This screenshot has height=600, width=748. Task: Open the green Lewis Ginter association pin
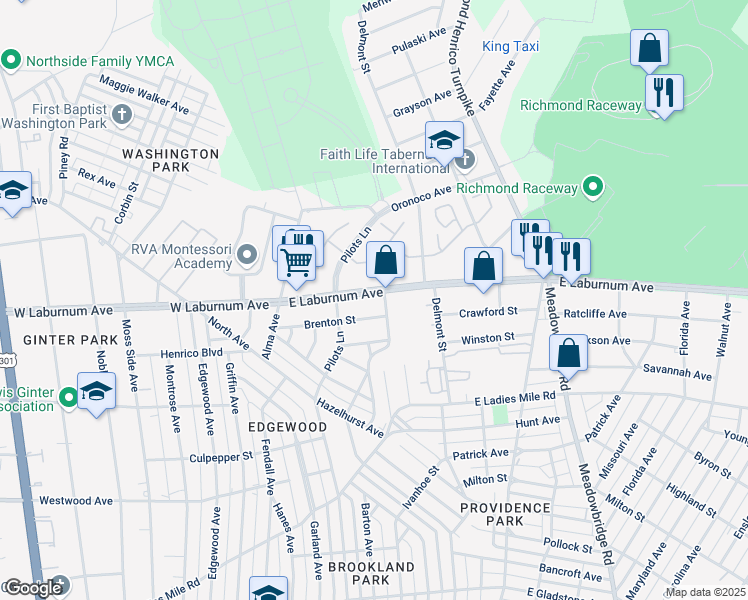[x=69, y=397]
